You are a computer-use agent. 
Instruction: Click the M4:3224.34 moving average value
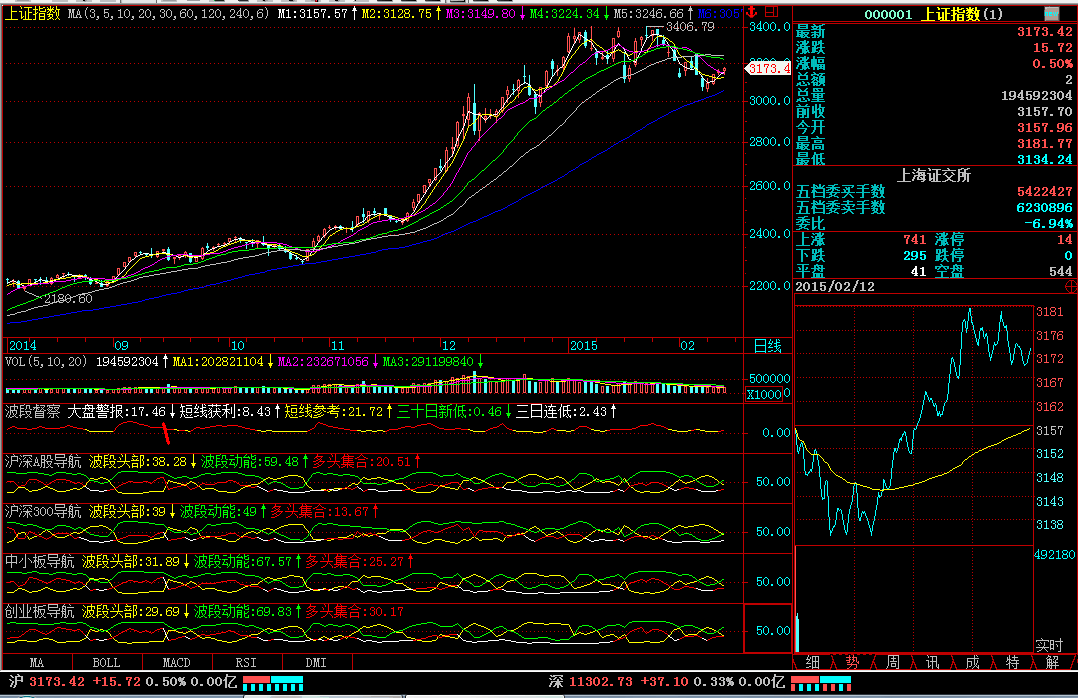click(565, 14)
